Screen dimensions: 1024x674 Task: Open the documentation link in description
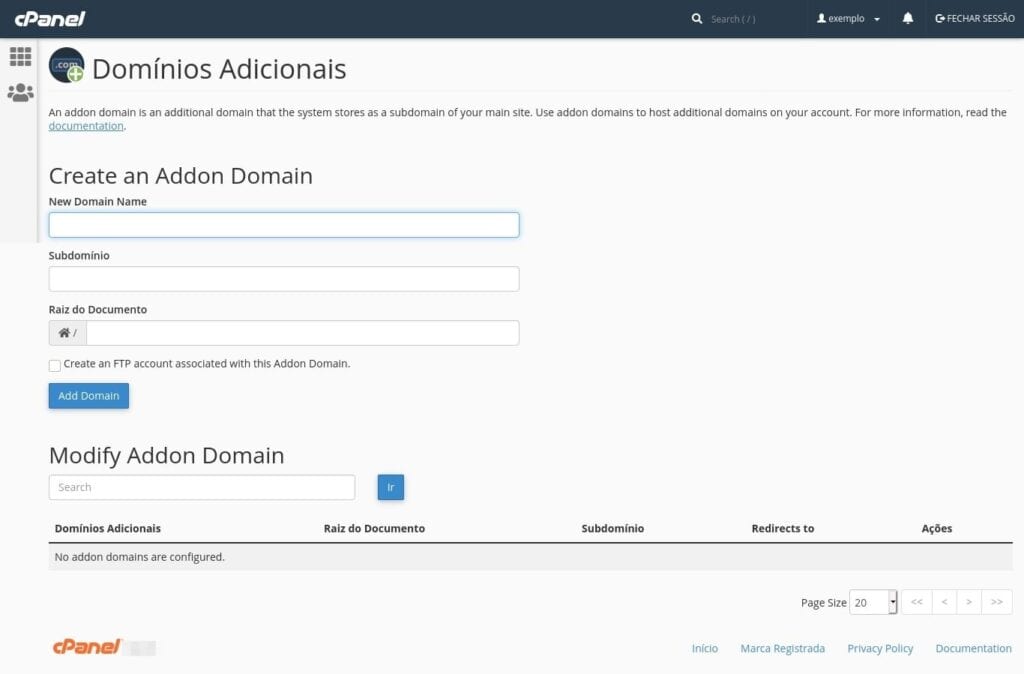tap(86, 126)
